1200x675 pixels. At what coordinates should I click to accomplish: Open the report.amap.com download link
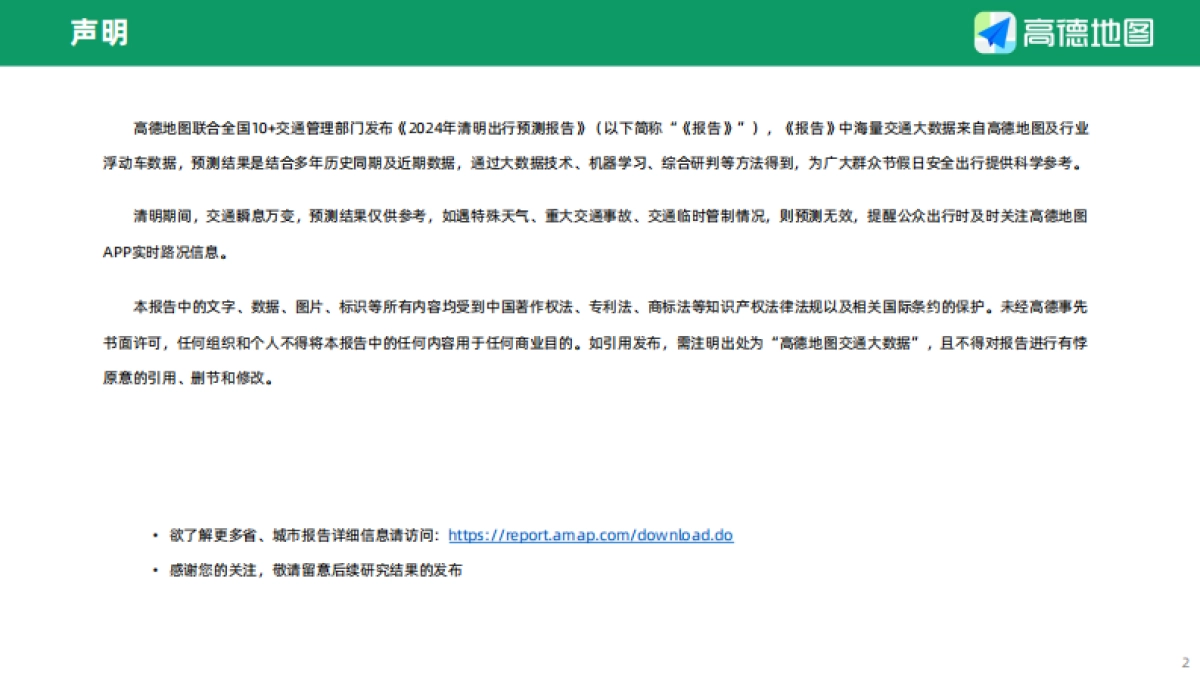[592, 535]
